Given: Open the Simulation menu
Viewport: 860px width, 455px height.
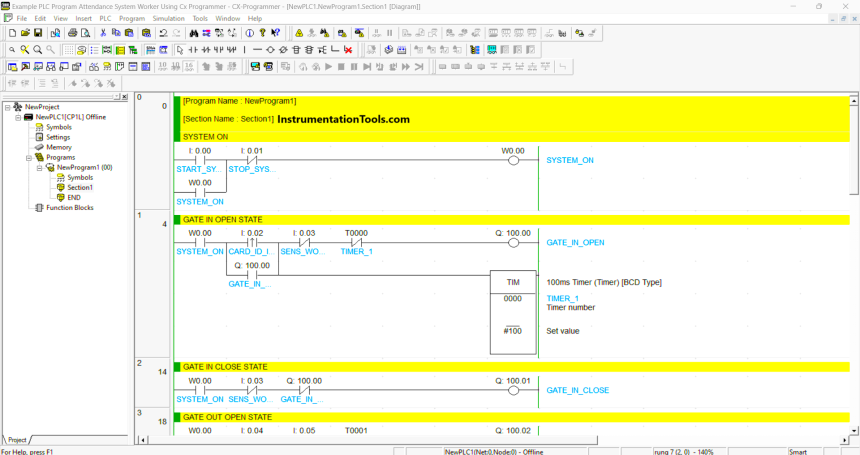Looking at the screenshot, I should coord(168,18).
